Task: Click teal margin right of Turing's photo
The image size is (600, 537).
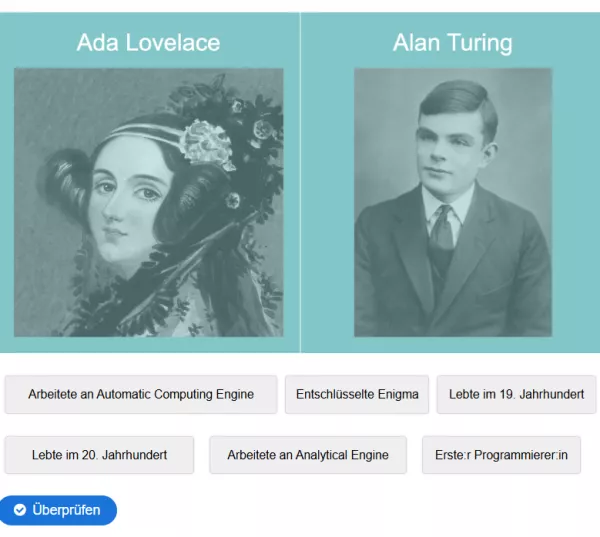Action: [575, 200]
